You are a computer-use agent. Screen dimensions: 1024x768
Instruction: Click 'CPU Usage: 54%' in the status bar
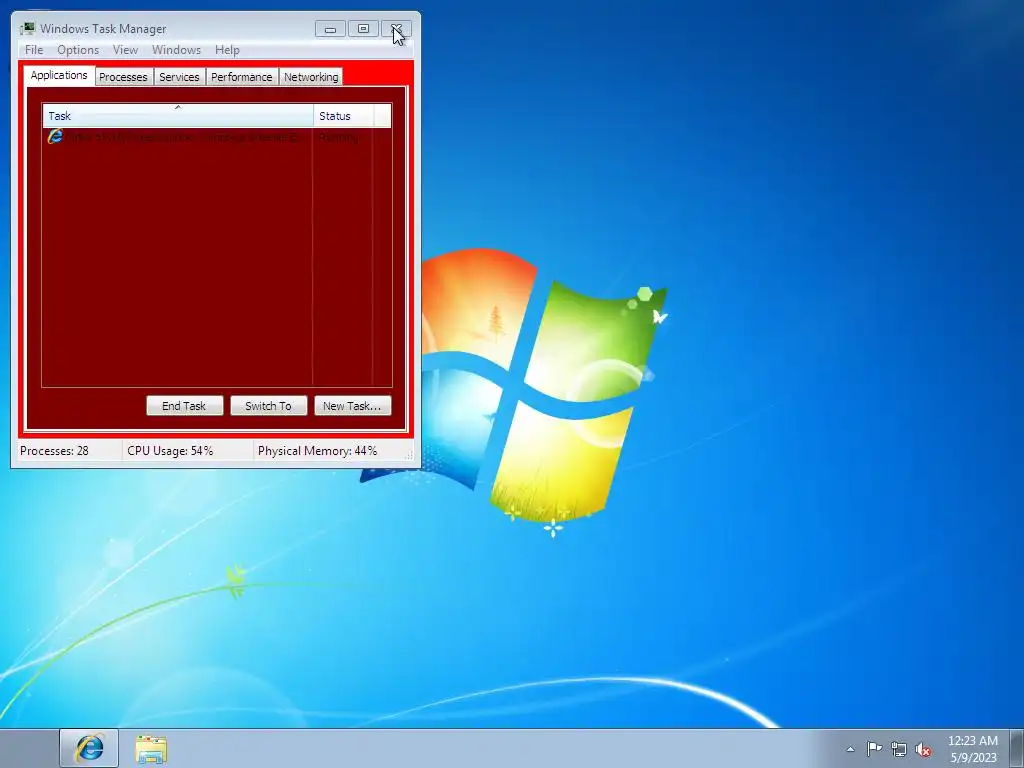coord(170,451)
